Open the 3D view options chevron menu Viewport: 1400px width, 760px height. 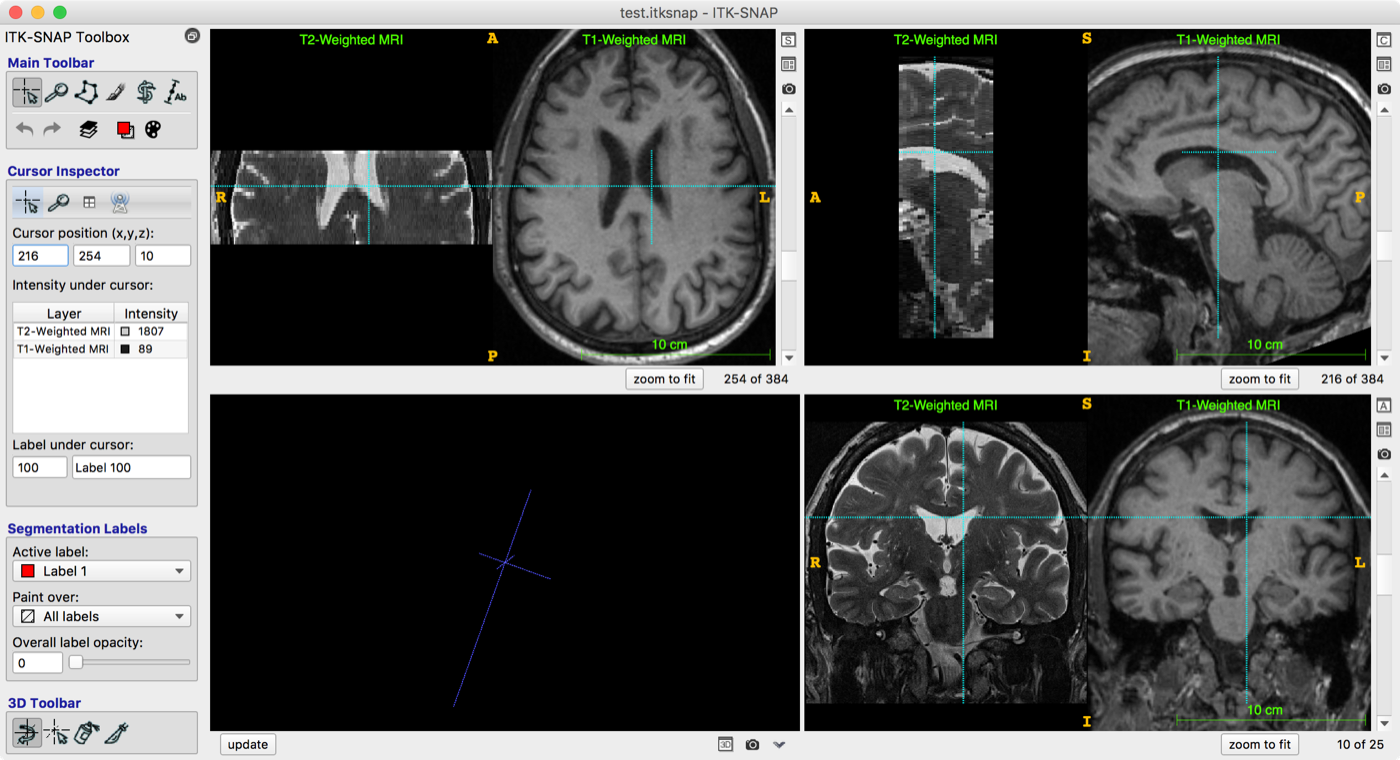tap(779, 744)
